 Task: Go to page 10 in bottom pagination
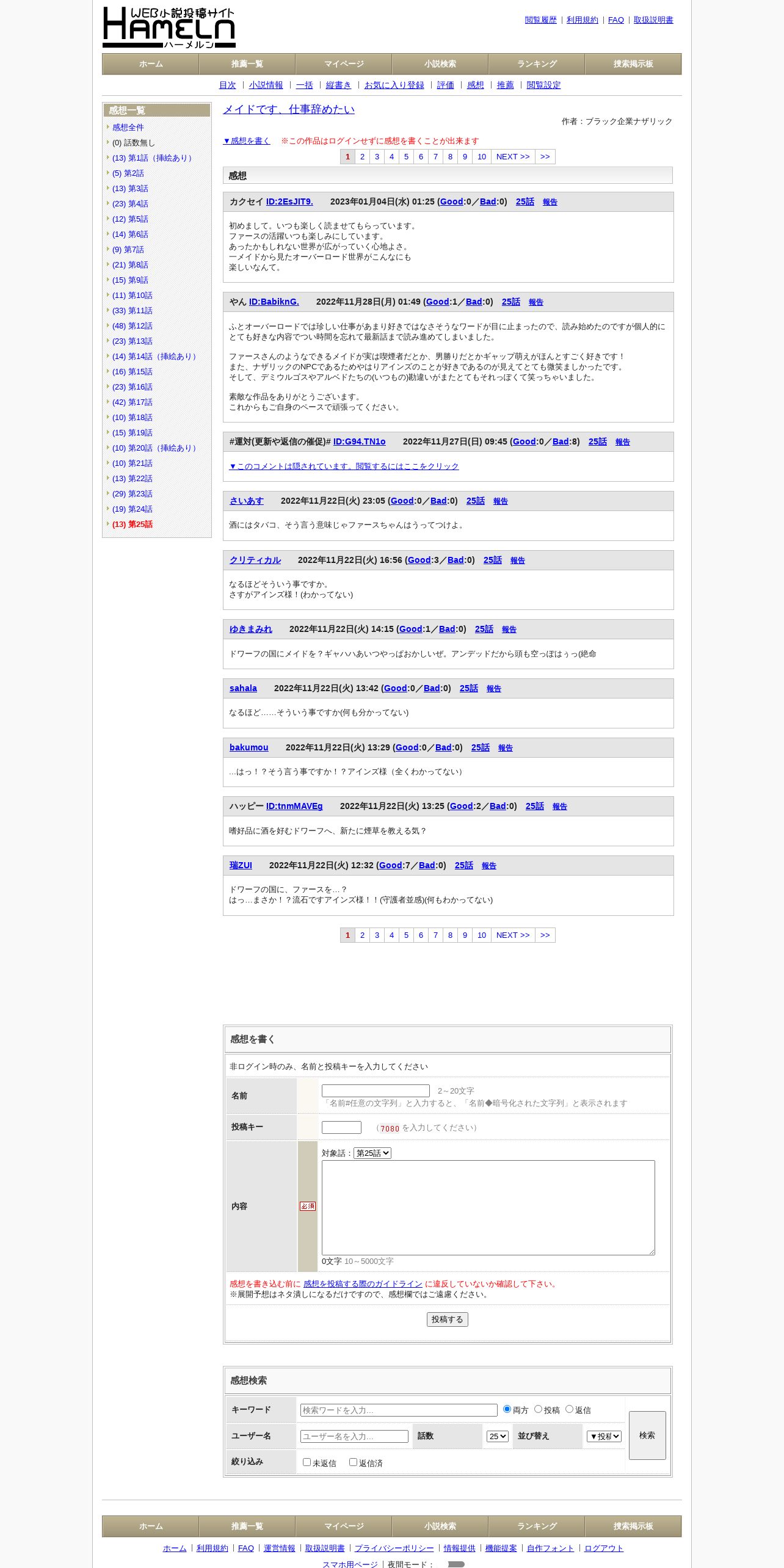pos(482,935)
